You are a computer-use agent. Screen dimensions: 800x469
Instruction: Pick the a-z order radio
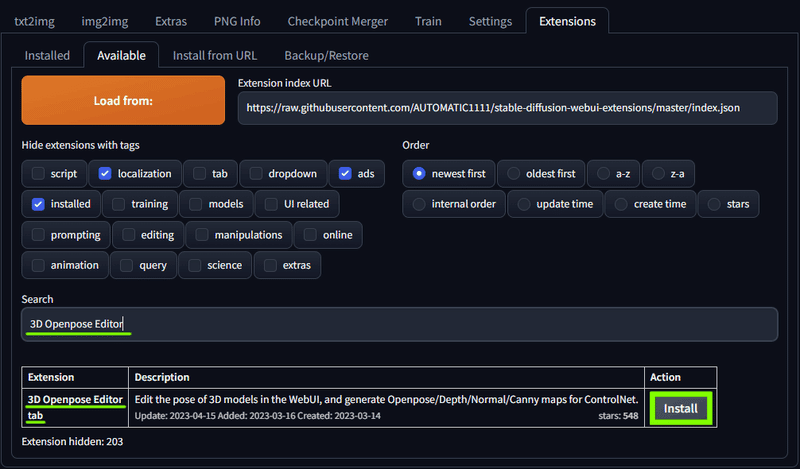coord(603,174)
